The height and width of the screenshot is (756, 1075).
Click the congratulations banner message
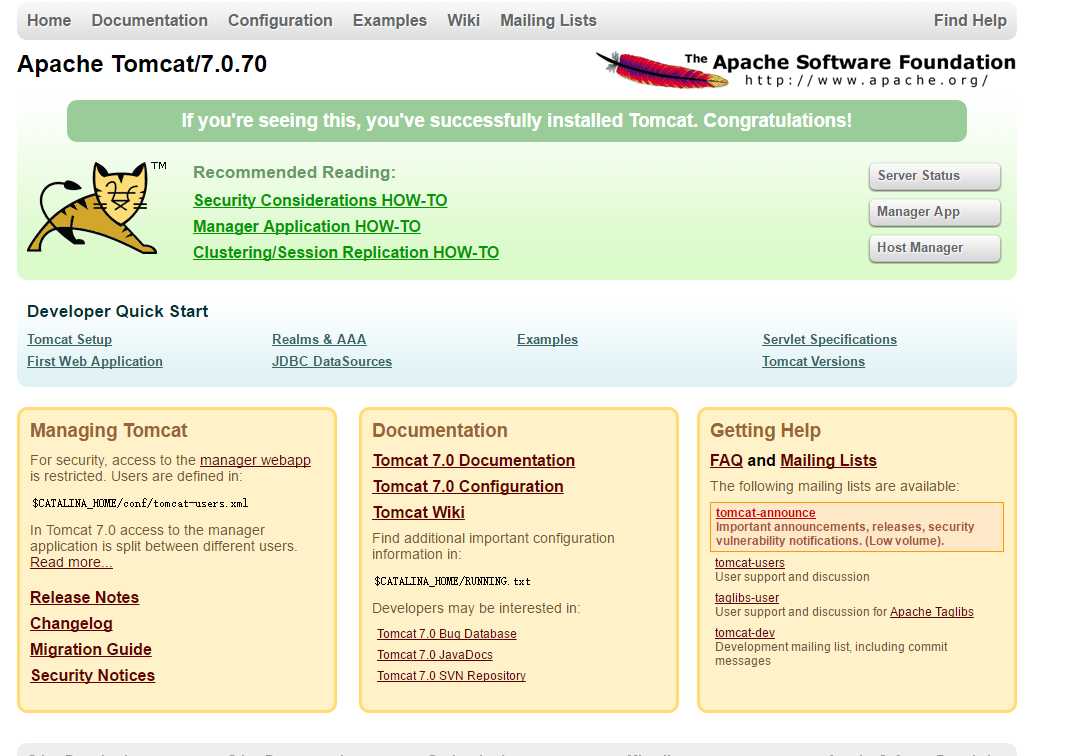coord(516,121)
